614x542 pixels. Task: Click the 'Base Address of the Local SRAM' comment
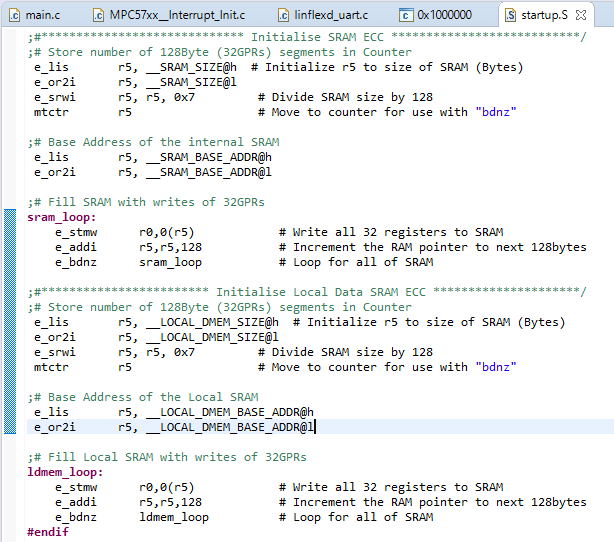(143, 397)
